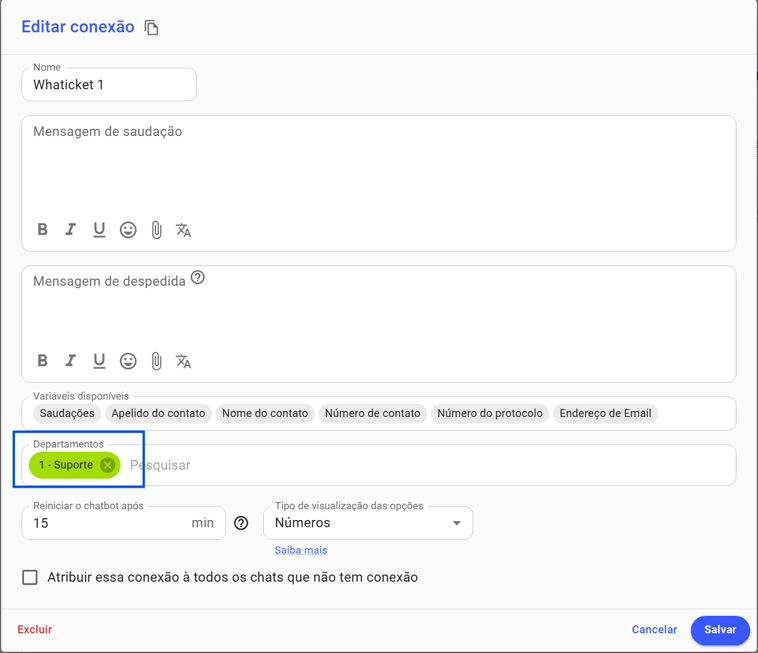
Task: Open emoji picker in the greeting message editor
Action: [128, 230]
